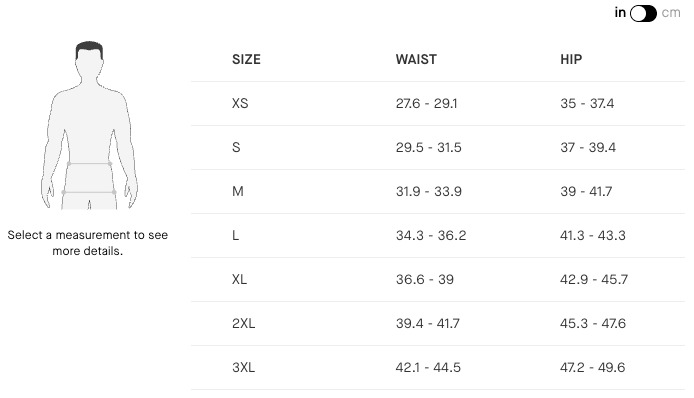This screenshot has width=694, height=398.
Task: Click waist value 34.3 - 36.2
Action: click(431, 236)
